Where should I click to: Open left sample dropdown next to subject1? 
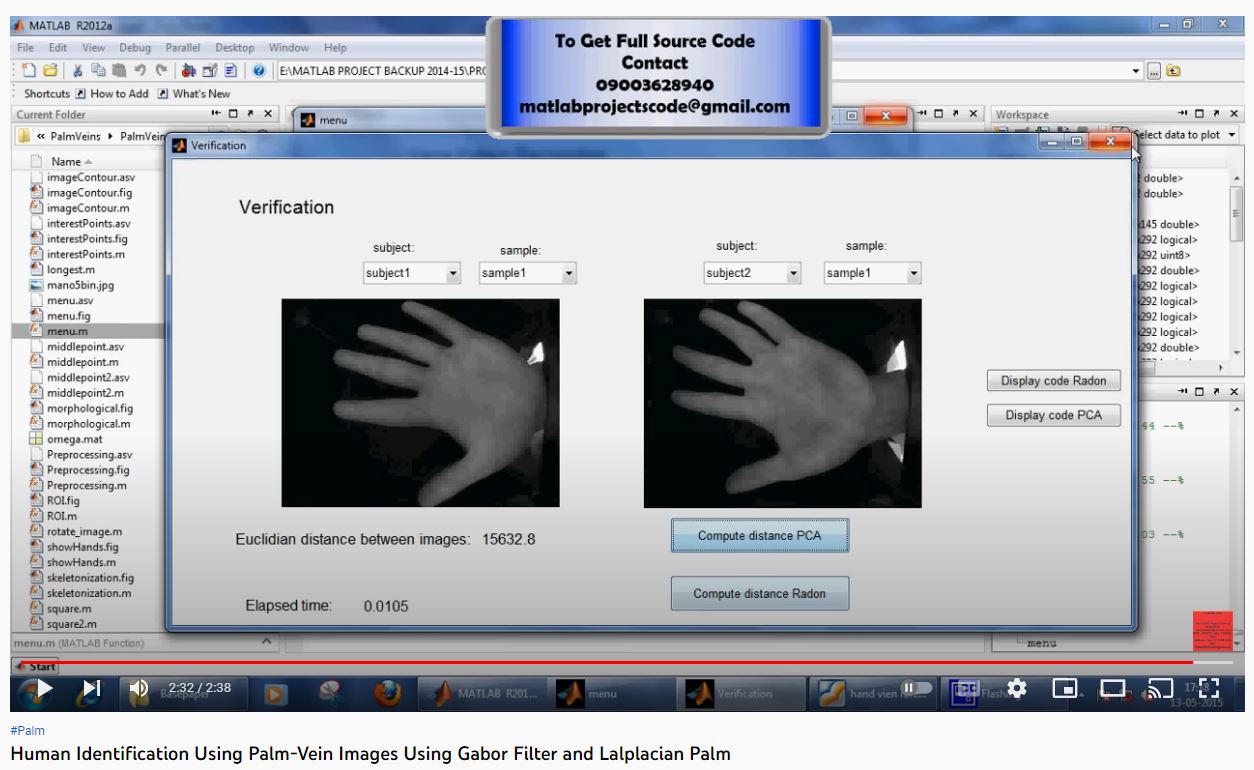click(x=528, y=272)
